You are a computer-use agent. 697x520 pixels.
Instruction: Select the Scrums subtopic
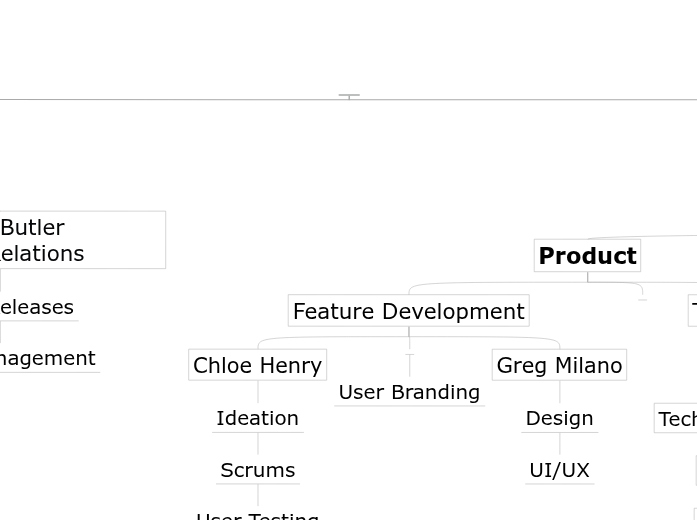click(257, 470)
